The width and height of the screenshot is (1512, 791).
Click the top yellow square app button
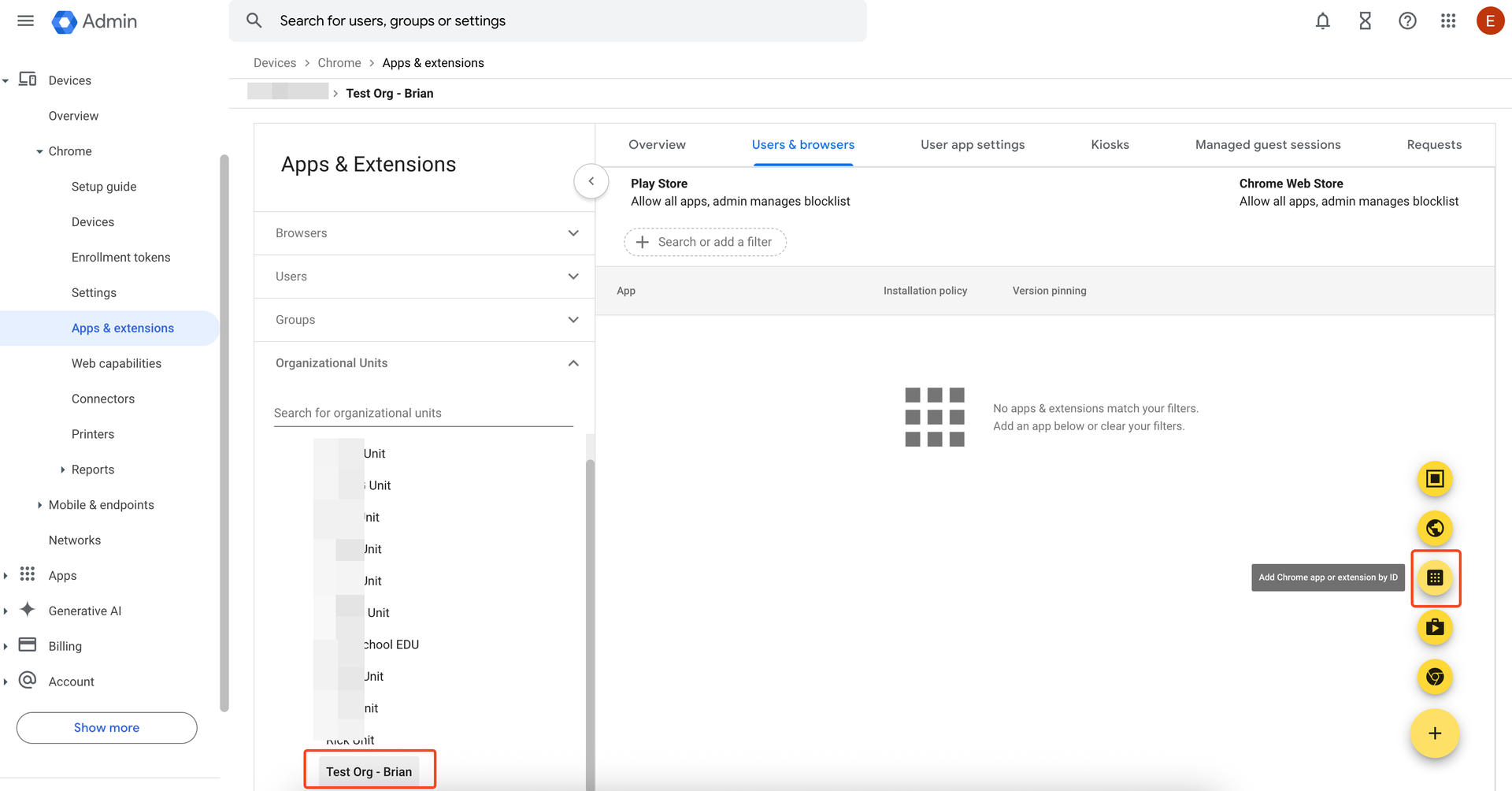tap(1435, 478)
